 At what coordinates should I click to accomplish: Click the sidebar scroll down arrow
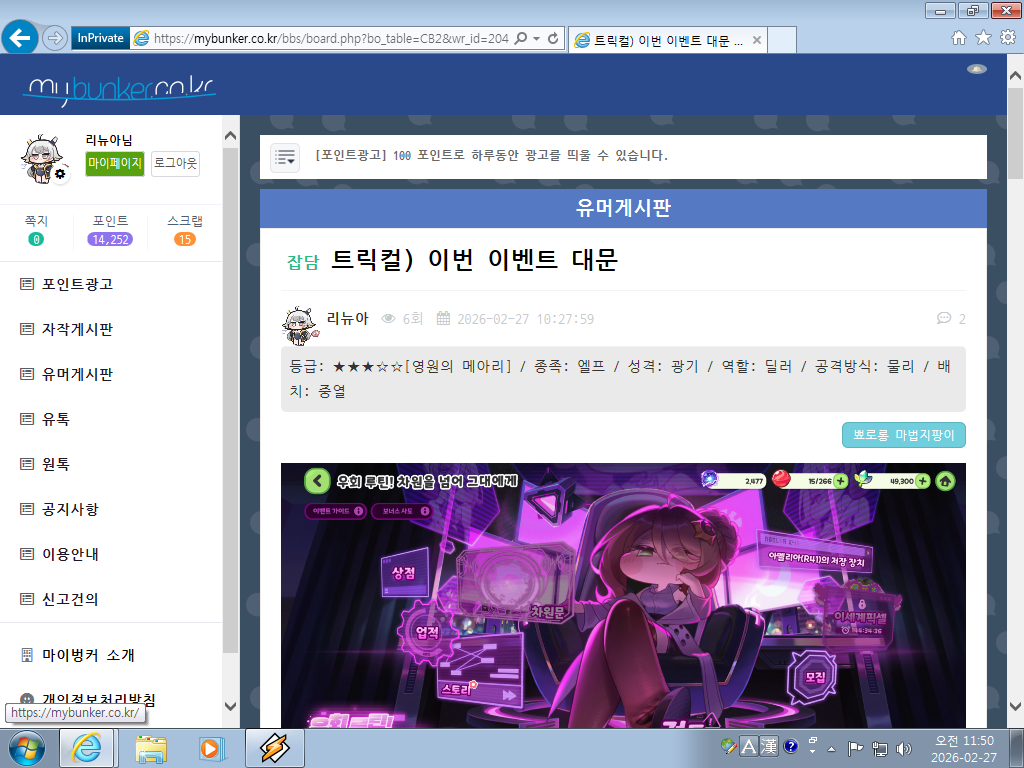pyautogui.click(x=231, y=707)
